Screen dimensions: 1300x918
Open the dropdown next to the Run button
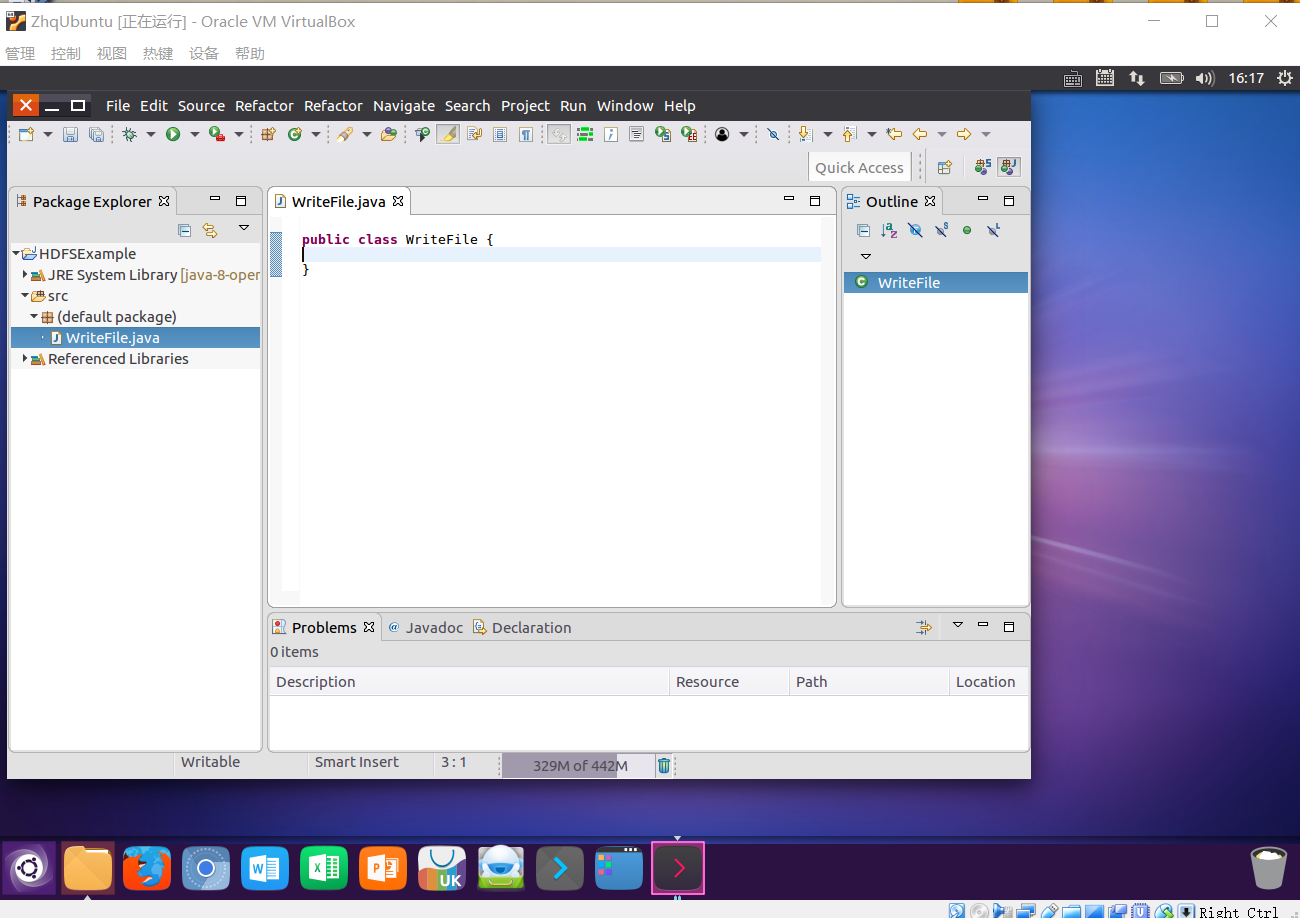194,134
